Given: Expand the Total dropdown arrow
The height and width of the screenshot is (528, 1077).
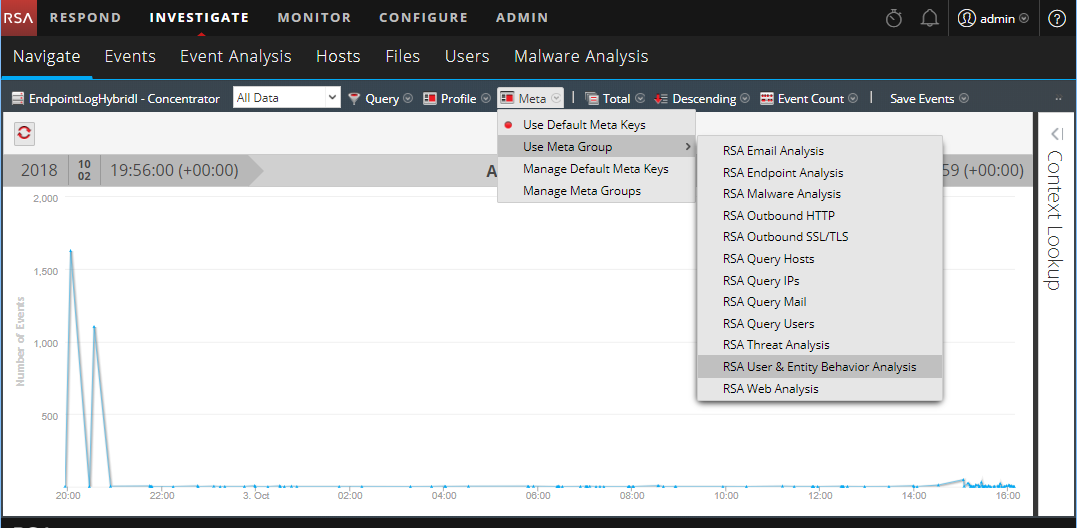Looking at the screenshot, I should 640,99.
